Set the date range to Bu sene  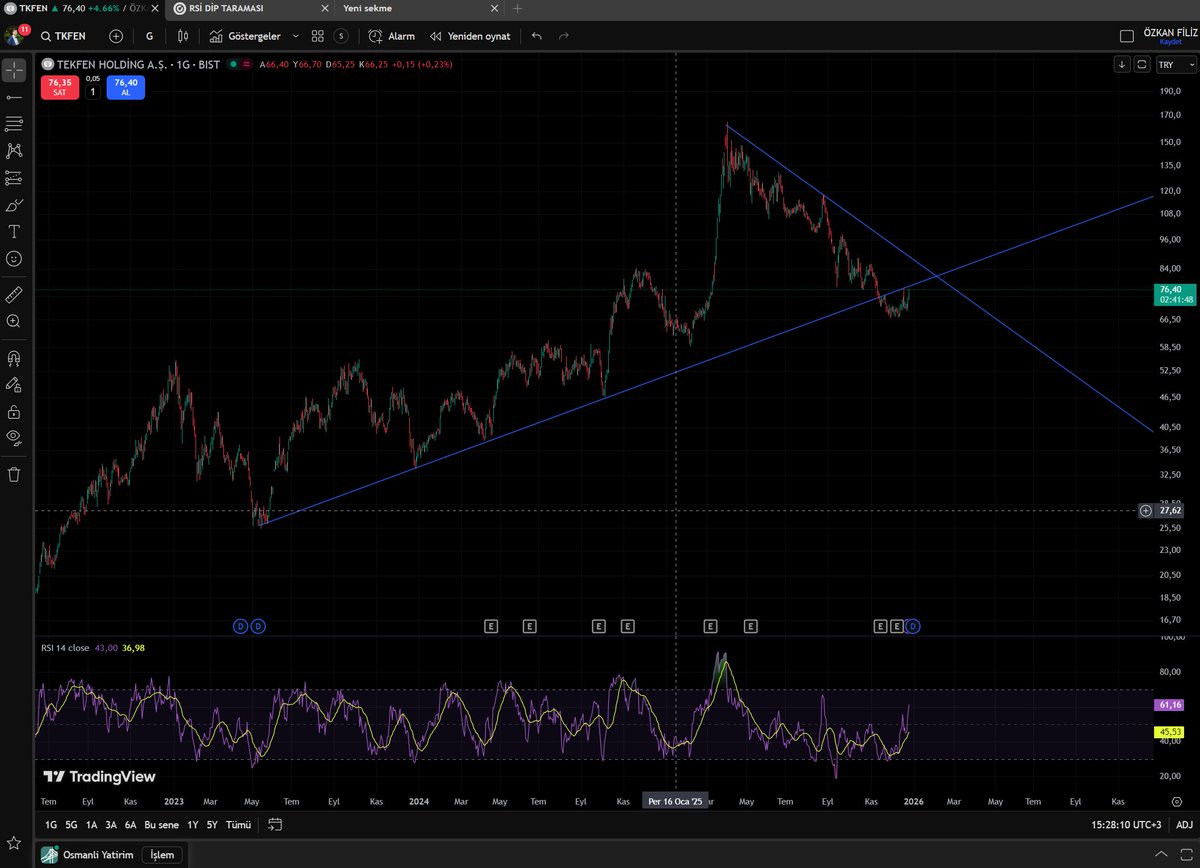pos(162,825)
